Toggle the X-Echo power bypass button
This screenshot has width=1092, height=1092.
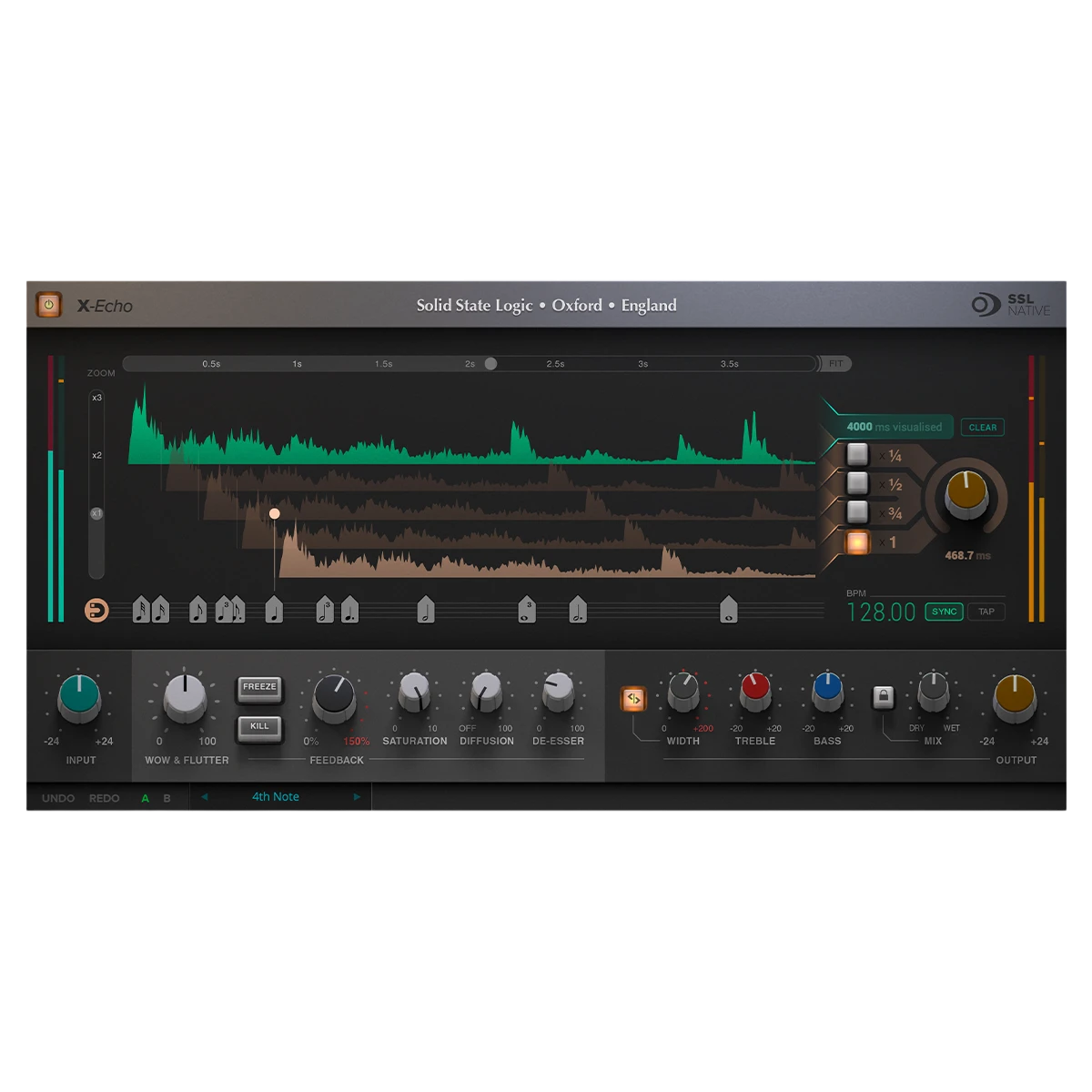48,305
